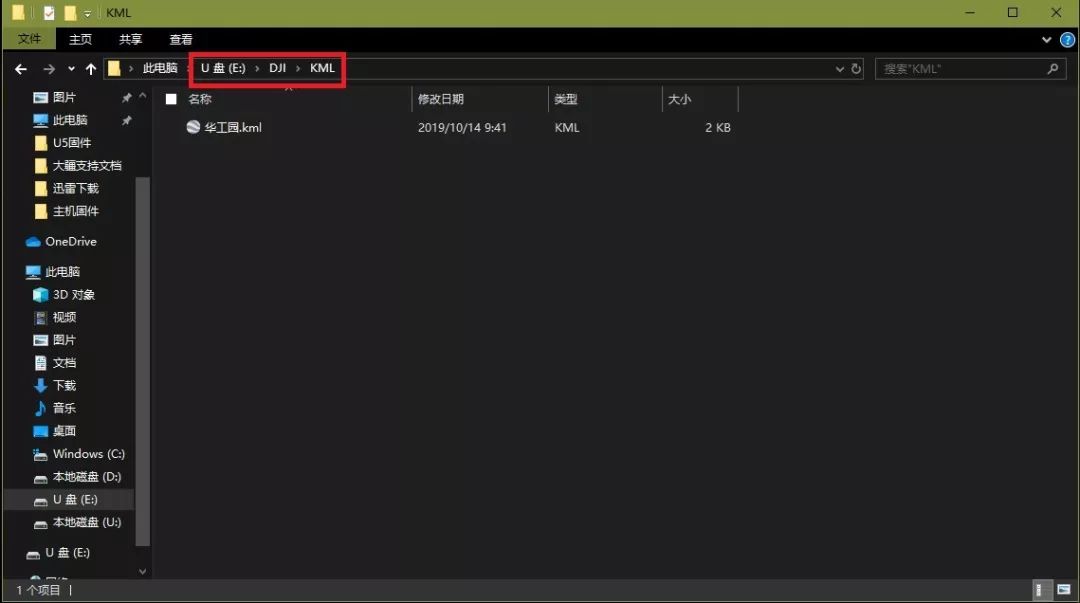Navigate to DJI via the breadcrumb
This screenshot has width=1080, height=603.
pos(277,68)
